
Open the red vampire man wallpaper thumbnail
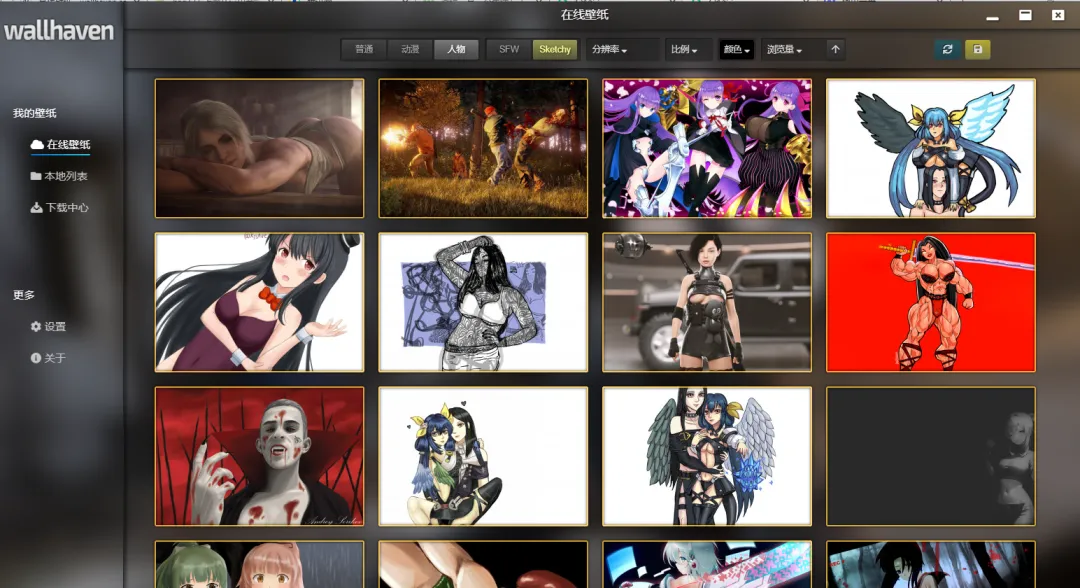[260, 456]
